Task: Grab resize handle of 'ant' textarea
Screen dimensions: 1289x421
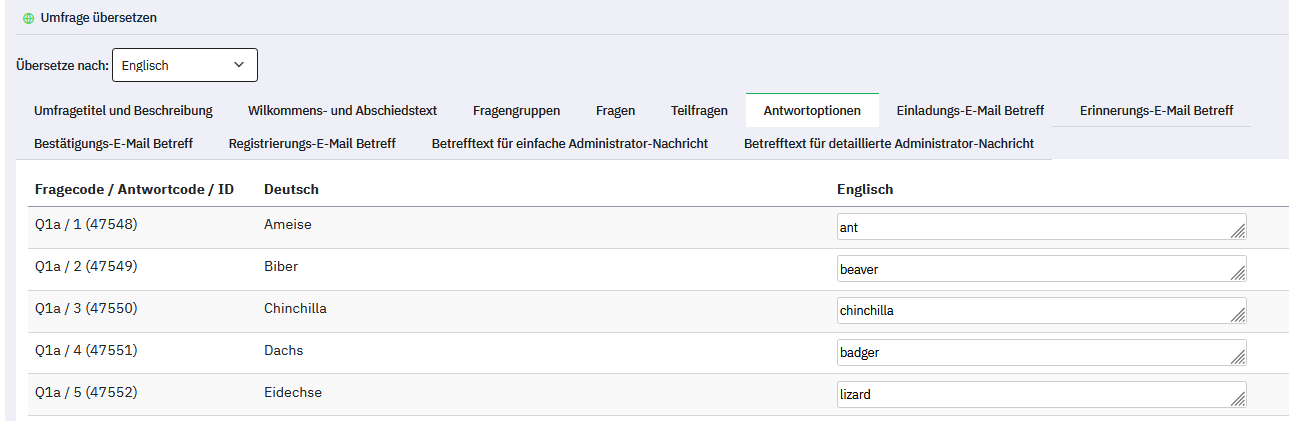Action: (x=1238, y=233)
